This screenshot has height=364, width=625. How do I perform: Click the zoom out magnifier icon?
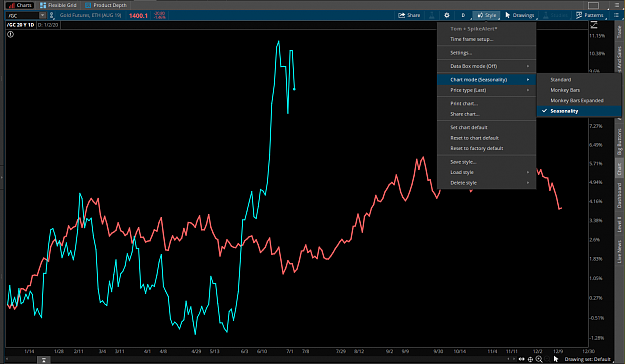[x=547, y=359]
